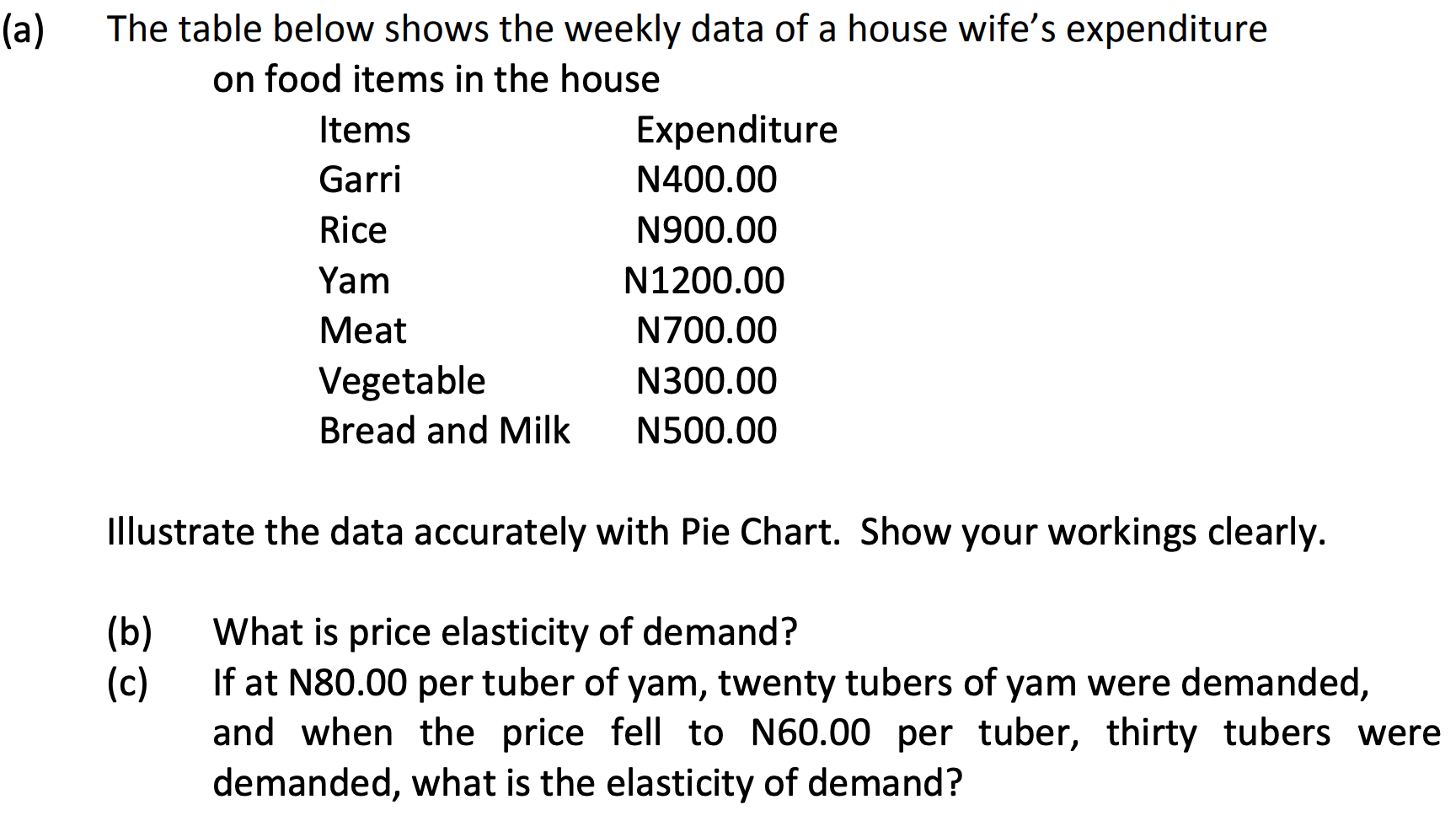Click the (c) question label
Screen dimensions: 1456x821
point(127,684)
